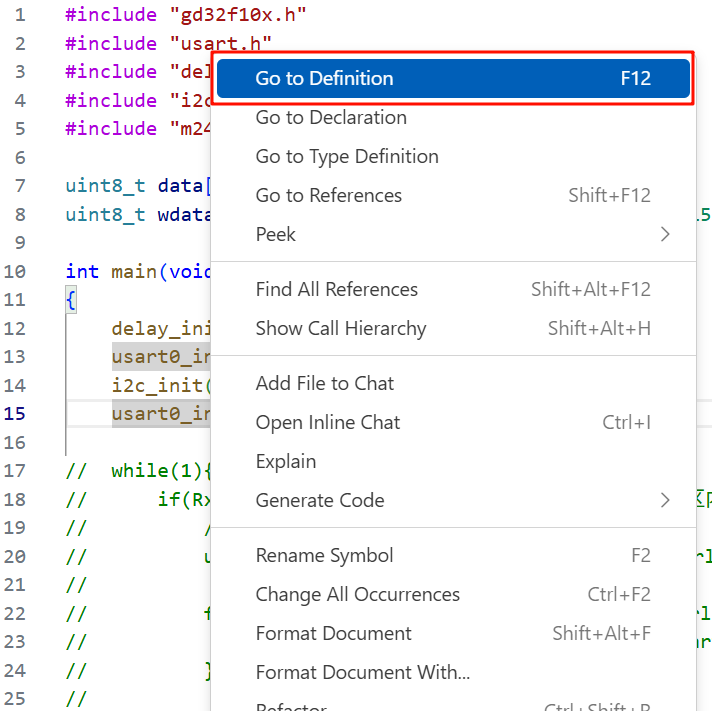
Task: Open the Generate Code submenu
Action: (x=453, y=501)
